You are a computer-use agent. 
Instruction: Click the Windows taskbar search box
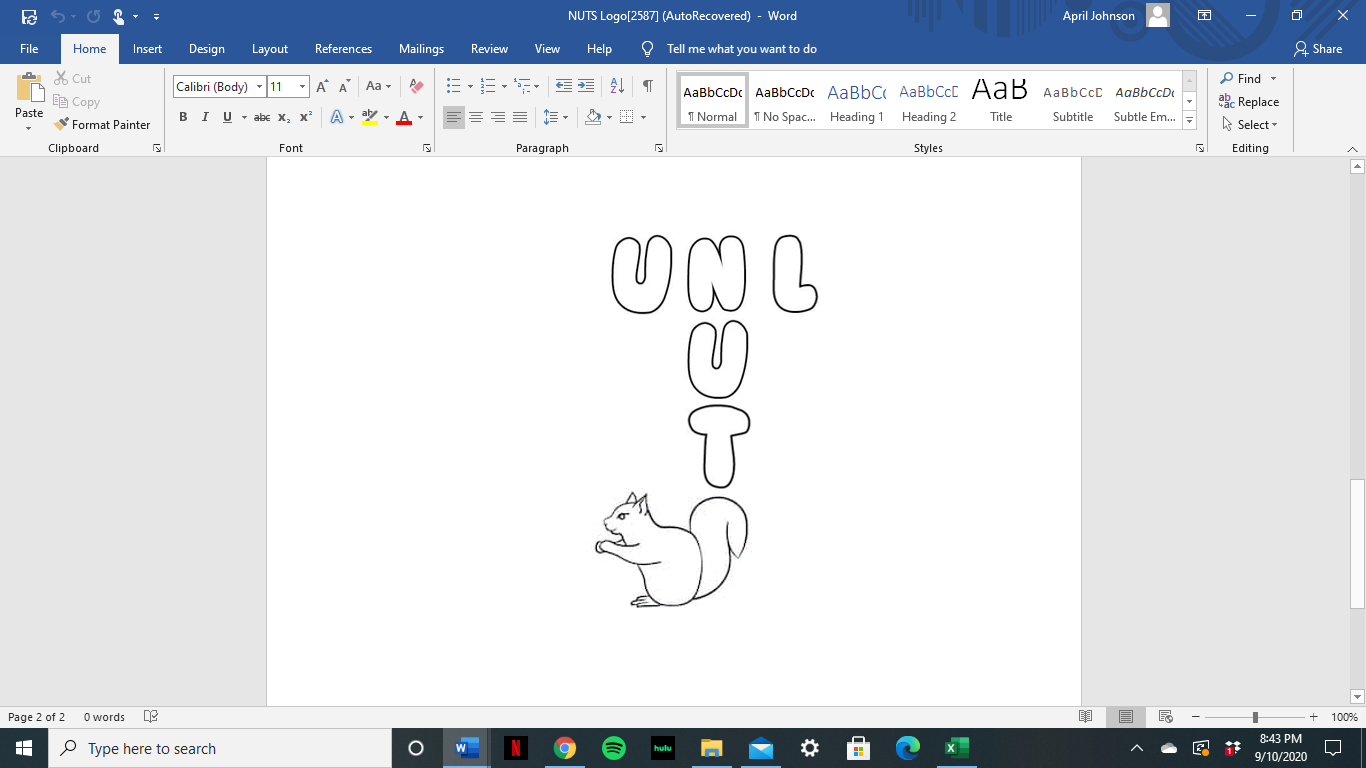pyautogui.click(x=220, y=748)
